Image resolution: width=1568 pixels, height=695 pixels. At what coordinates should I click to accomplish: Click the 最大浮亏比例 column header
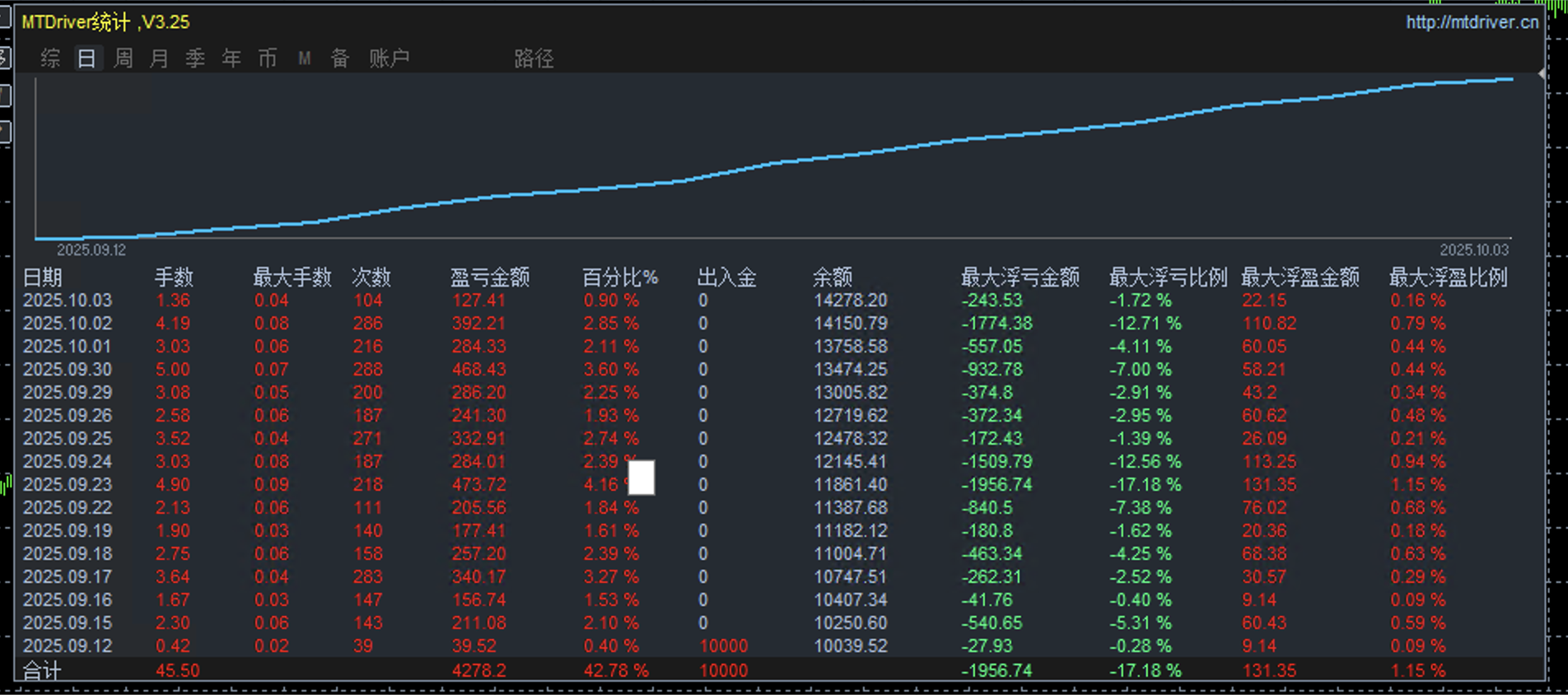pyautogui.click(x=1169, y=278)
